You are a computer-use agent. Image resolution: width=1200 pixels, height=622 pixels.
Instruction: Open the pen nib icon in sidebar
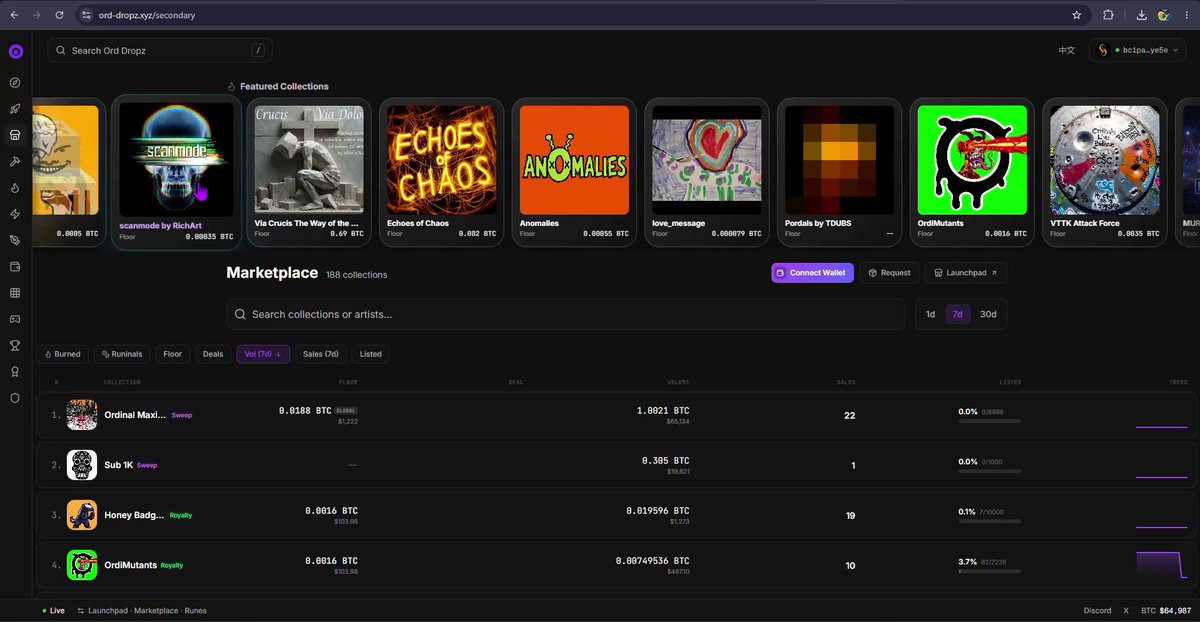coord(15,240)
